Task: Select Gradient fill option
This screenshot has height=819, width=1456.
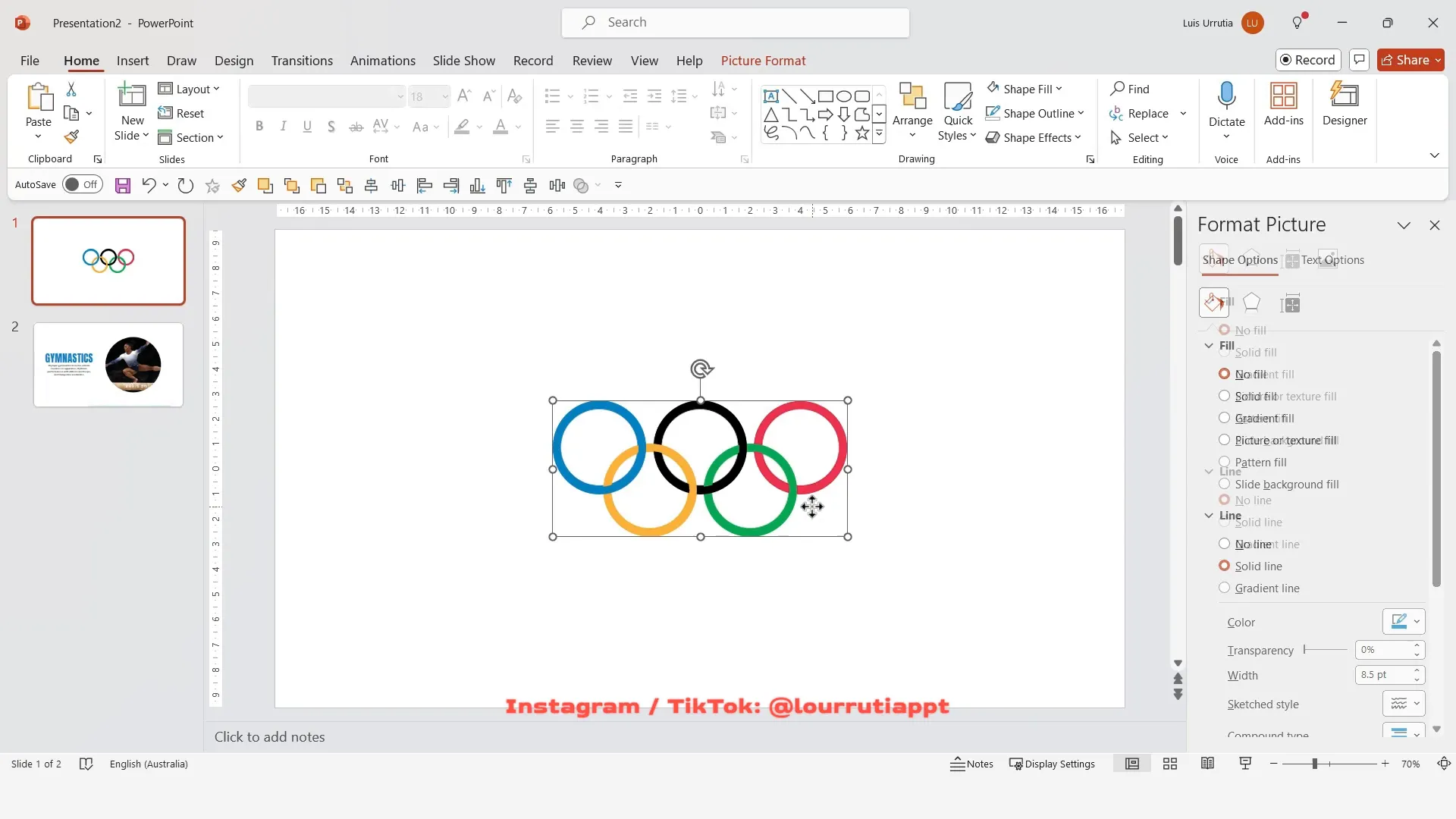Action: tap(1259, 418)
